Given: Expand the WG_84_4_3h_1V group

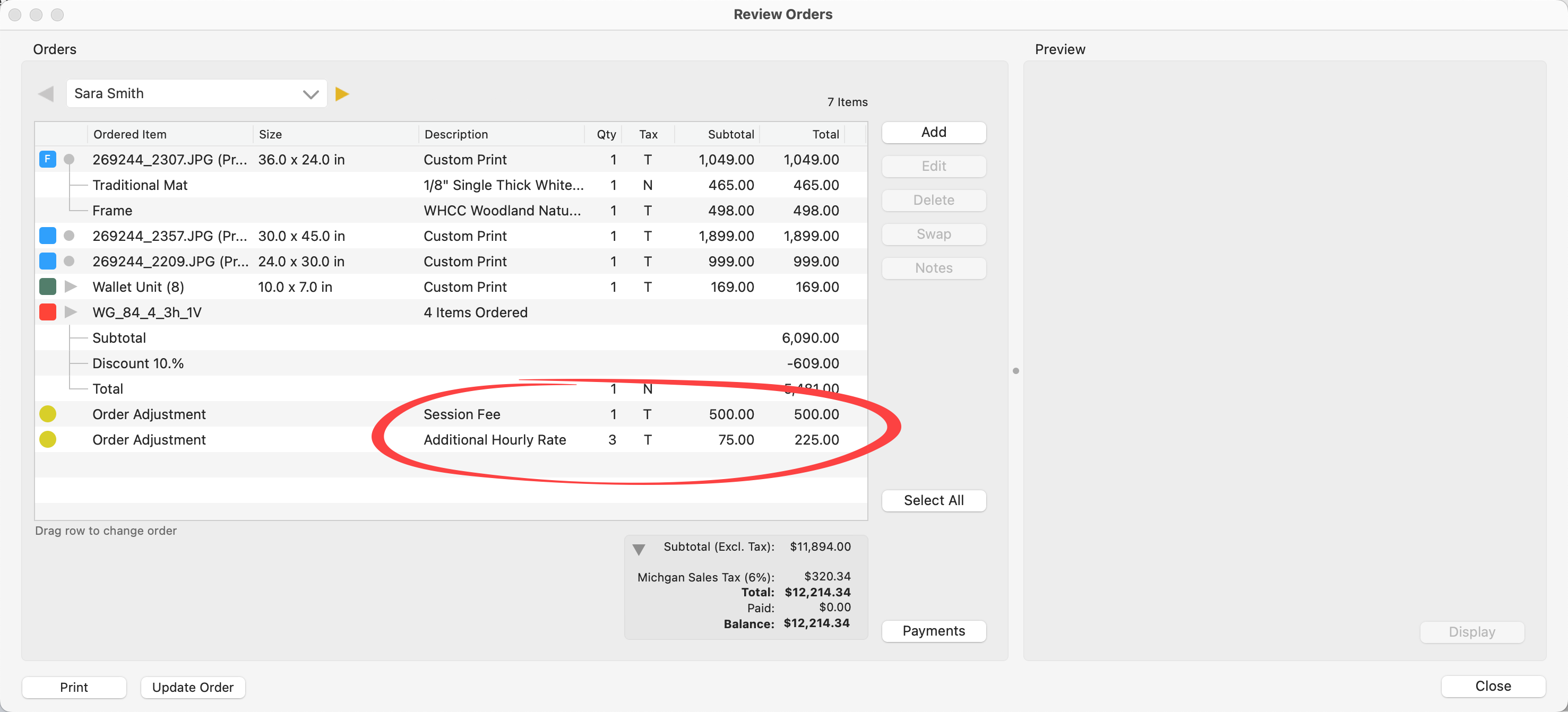Looking at the screenshot, I should (71, 312).
